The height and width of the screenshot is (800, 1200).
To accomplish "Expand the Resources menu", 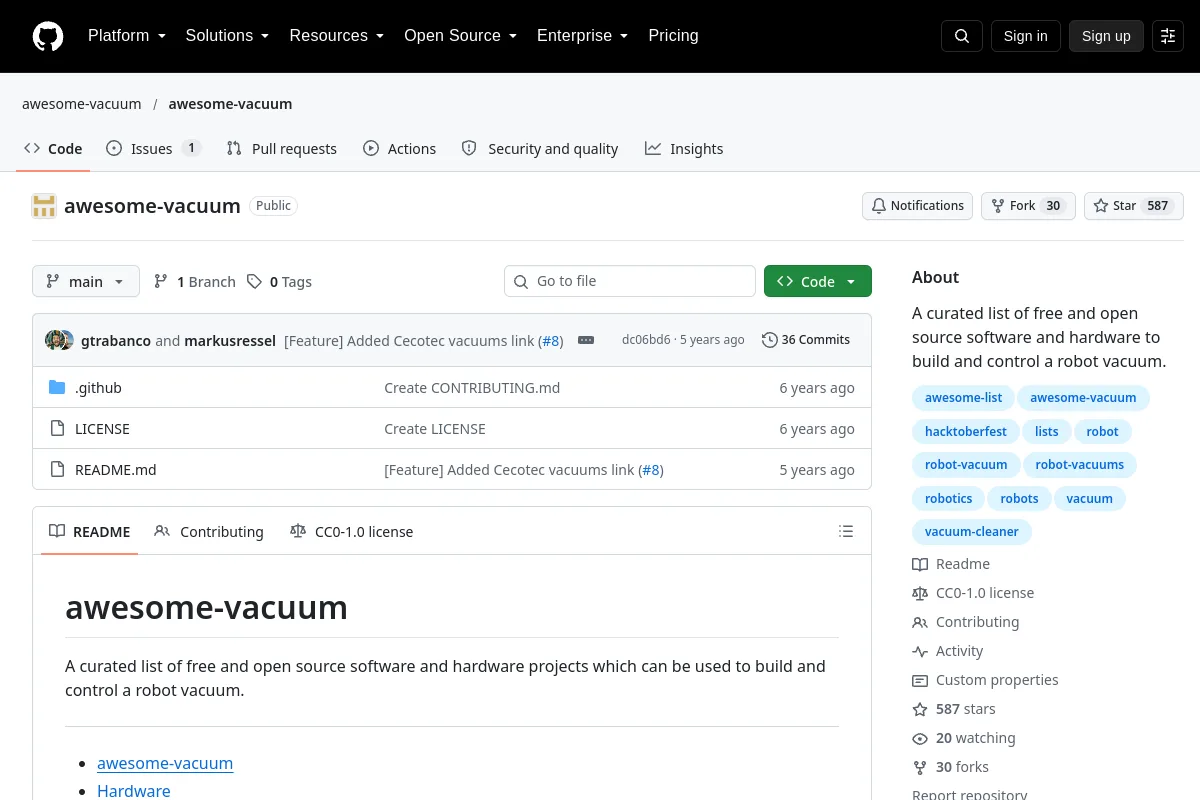I will pyautogui.click(x=337, y=36).
